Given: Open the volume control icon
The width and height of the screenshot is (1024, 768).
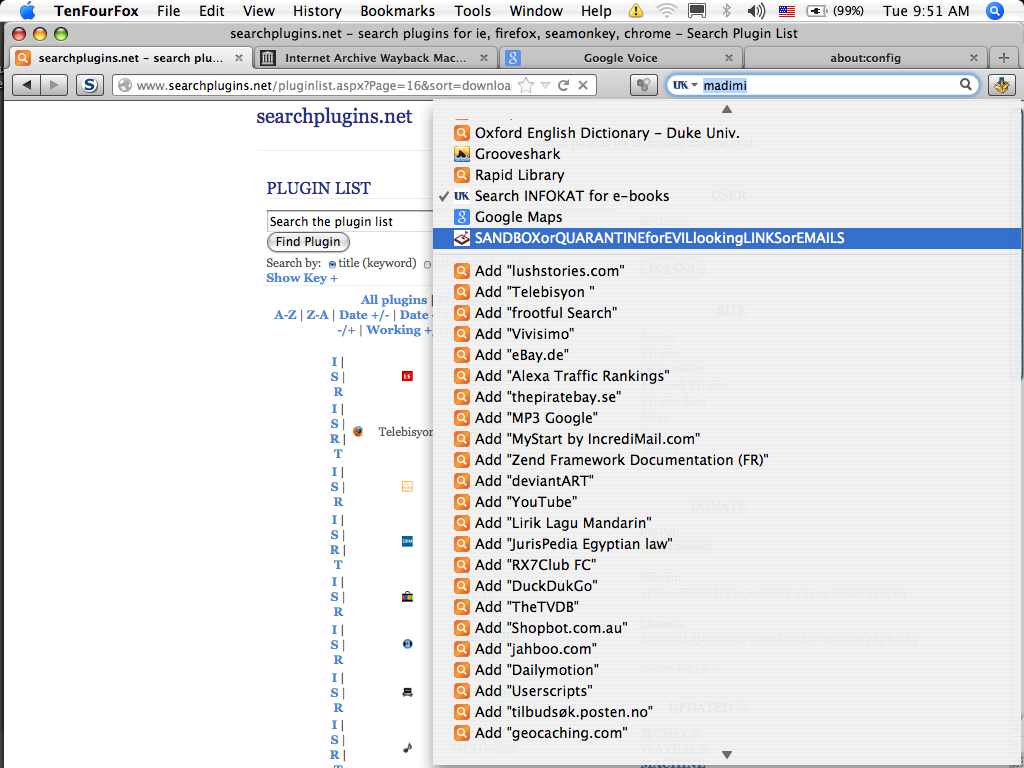Looking at the screenshot, I should pos(756,11).
